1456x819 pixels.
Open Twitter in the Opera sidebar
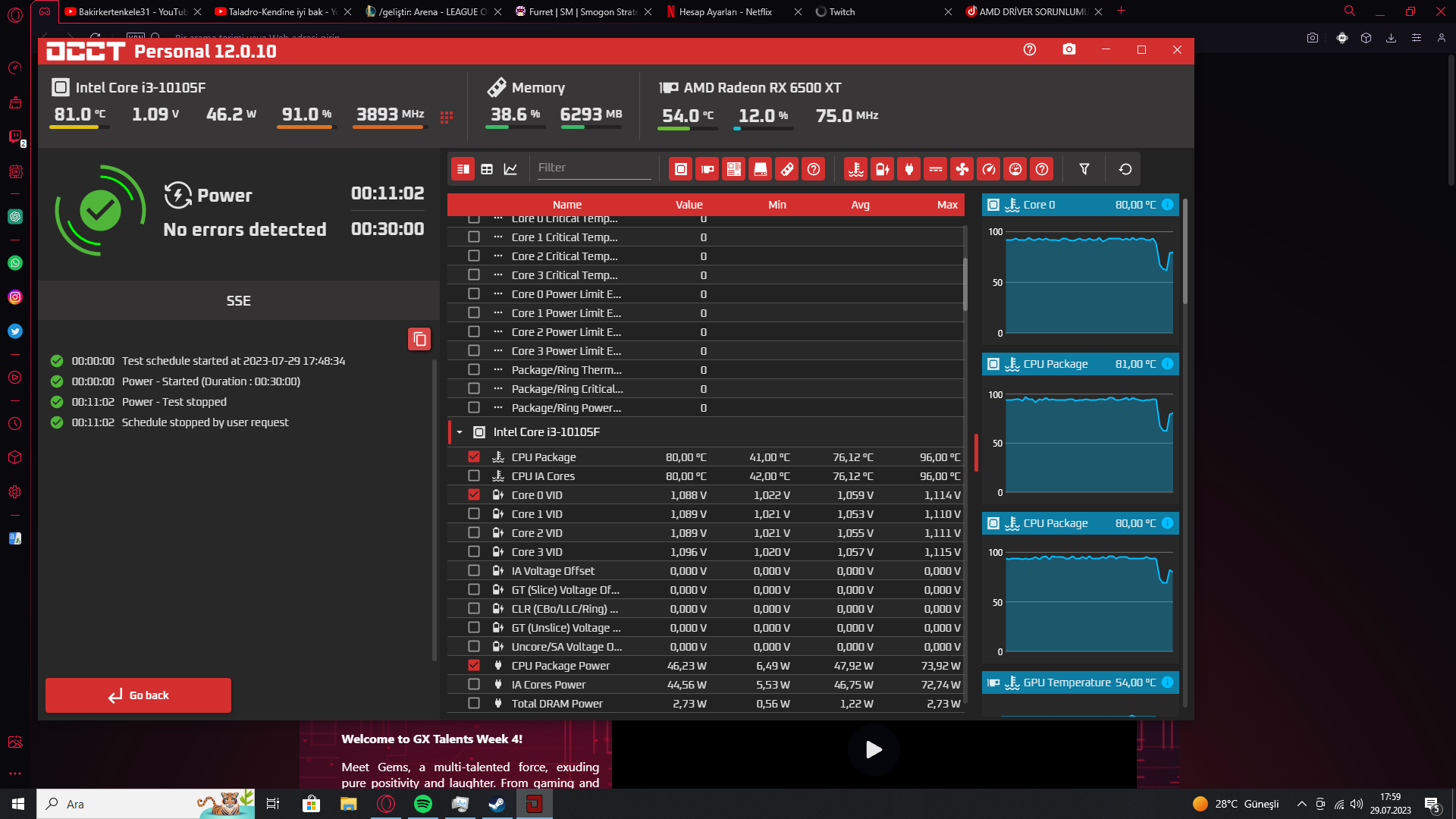[15, 331]
